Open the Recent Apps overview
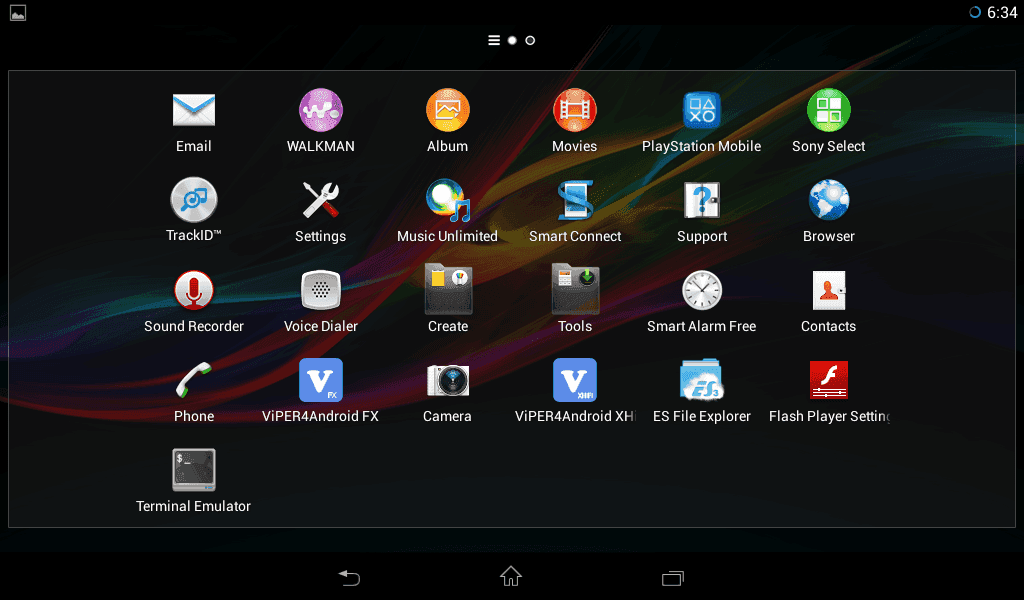The width and height of the screenshot is (1024, 600). tap(673, 578)
